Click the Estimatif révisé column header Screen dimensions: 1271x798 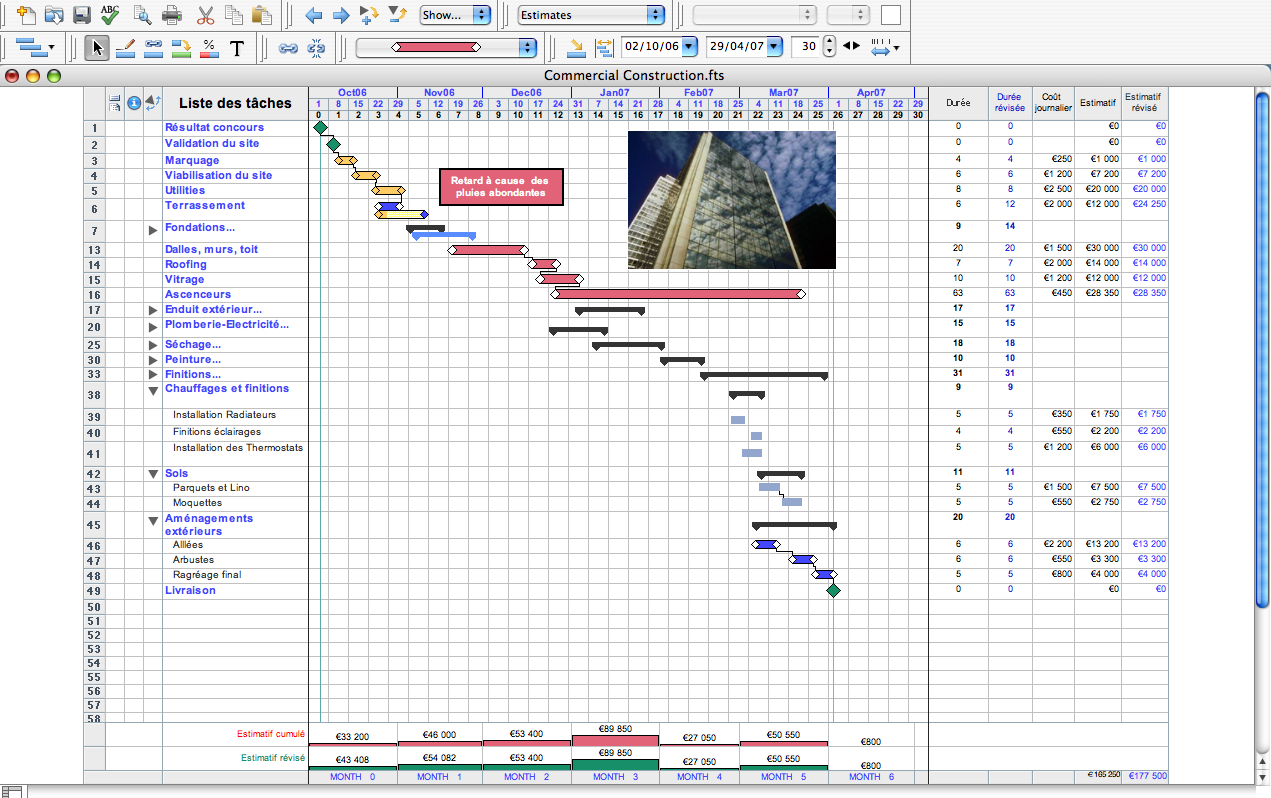point(1144,103)
